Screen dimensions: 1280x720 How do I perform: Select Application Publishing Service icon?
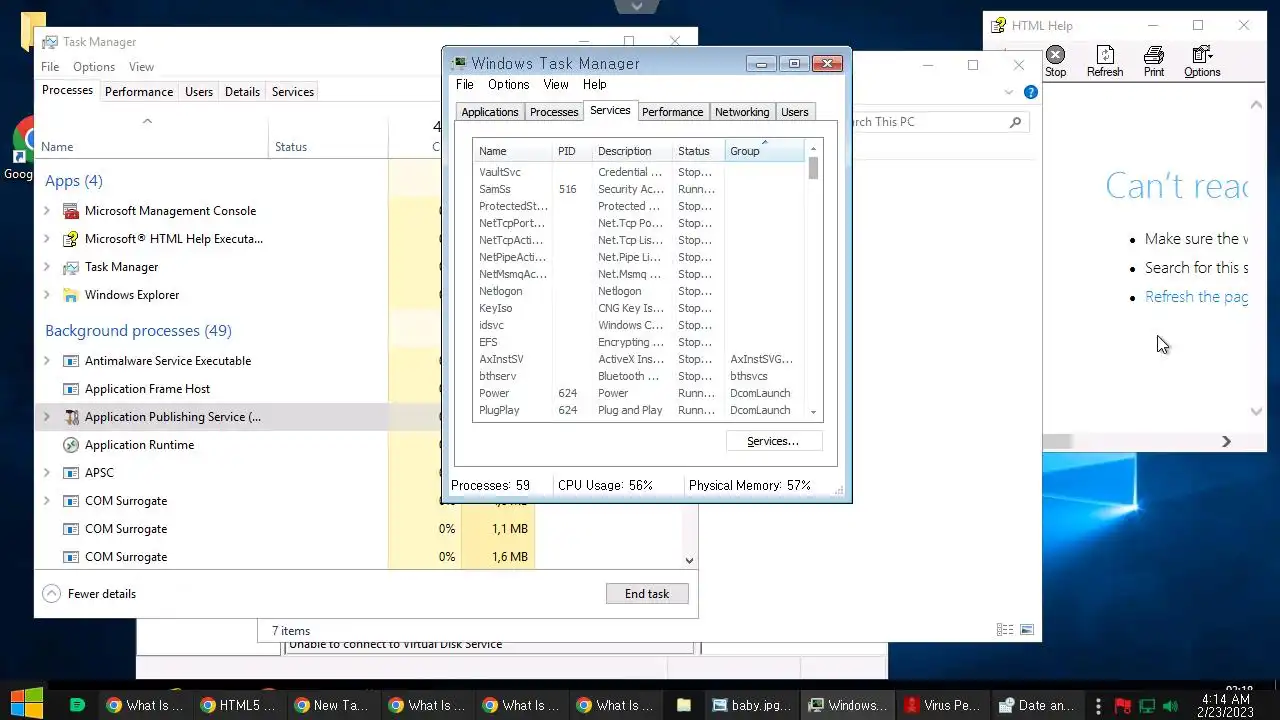tap(71, 417)
